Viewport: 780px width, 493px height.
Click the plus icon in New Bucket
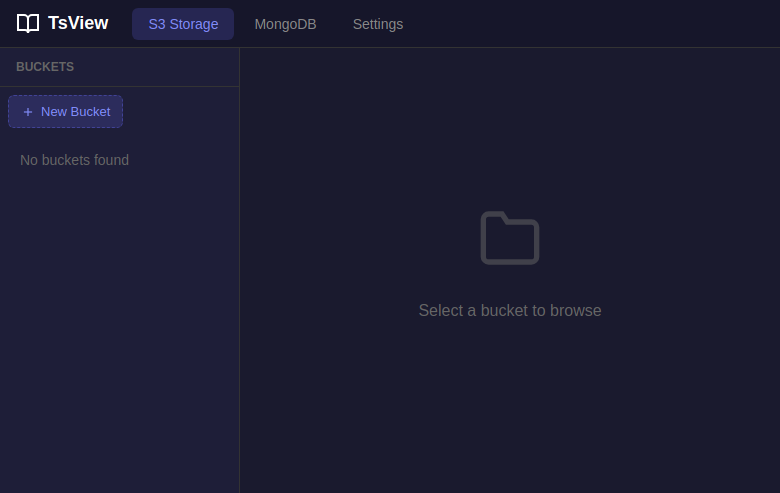[x=28, y=112]
